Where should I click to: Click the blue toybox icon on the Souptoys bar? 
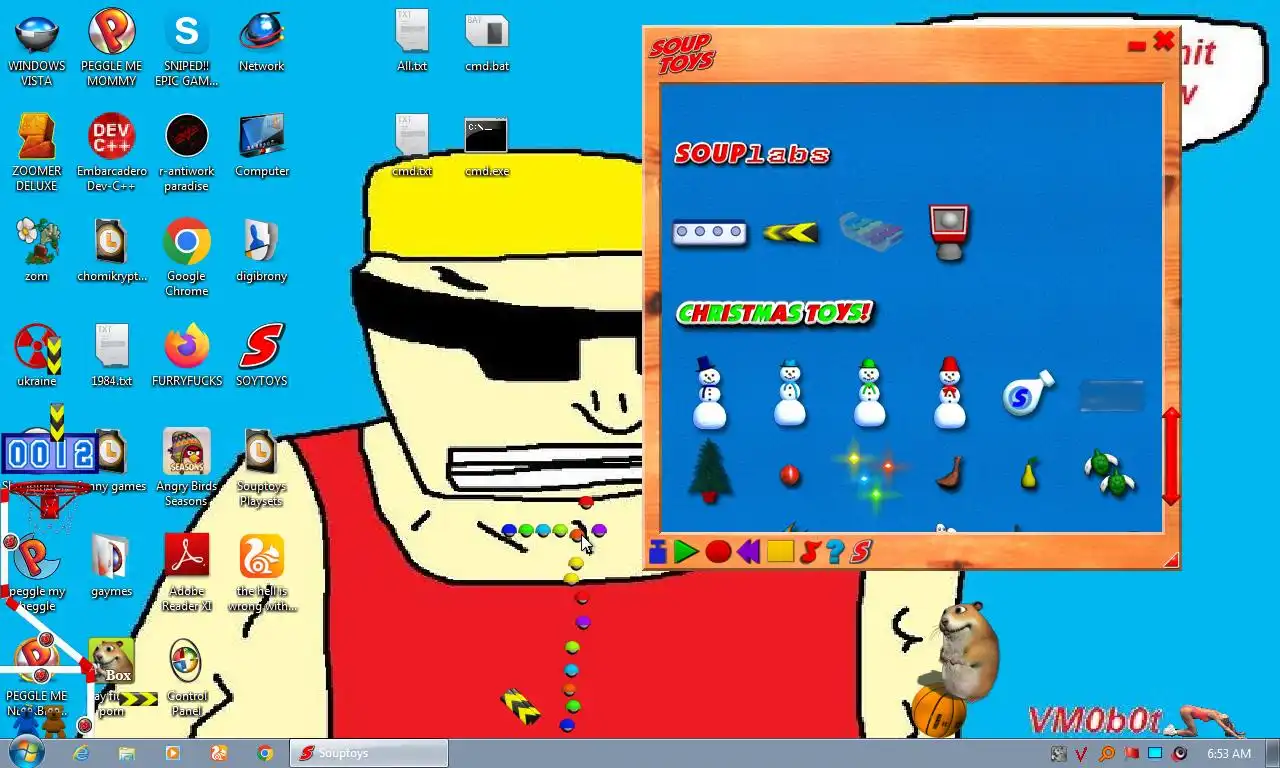coord(657,551)
